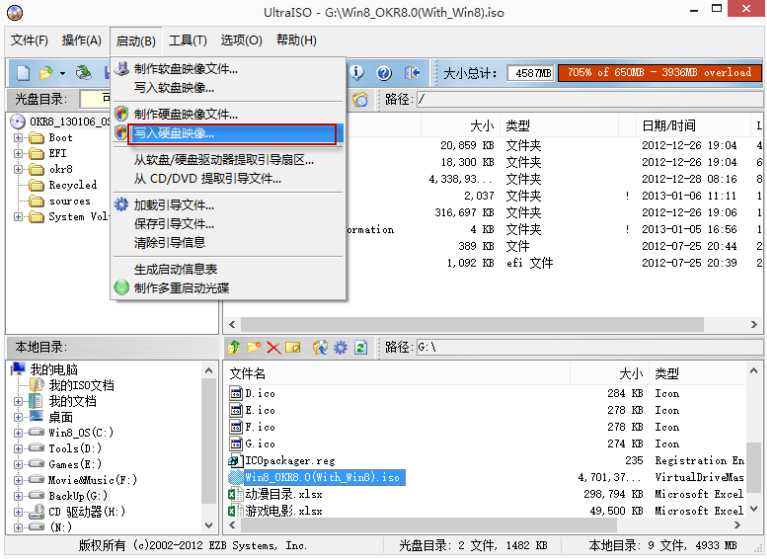The width and height of the screenshot is (767, 559).
Task: Click the rename folder icon in local toolbar
Action: (x=293, y=347)
